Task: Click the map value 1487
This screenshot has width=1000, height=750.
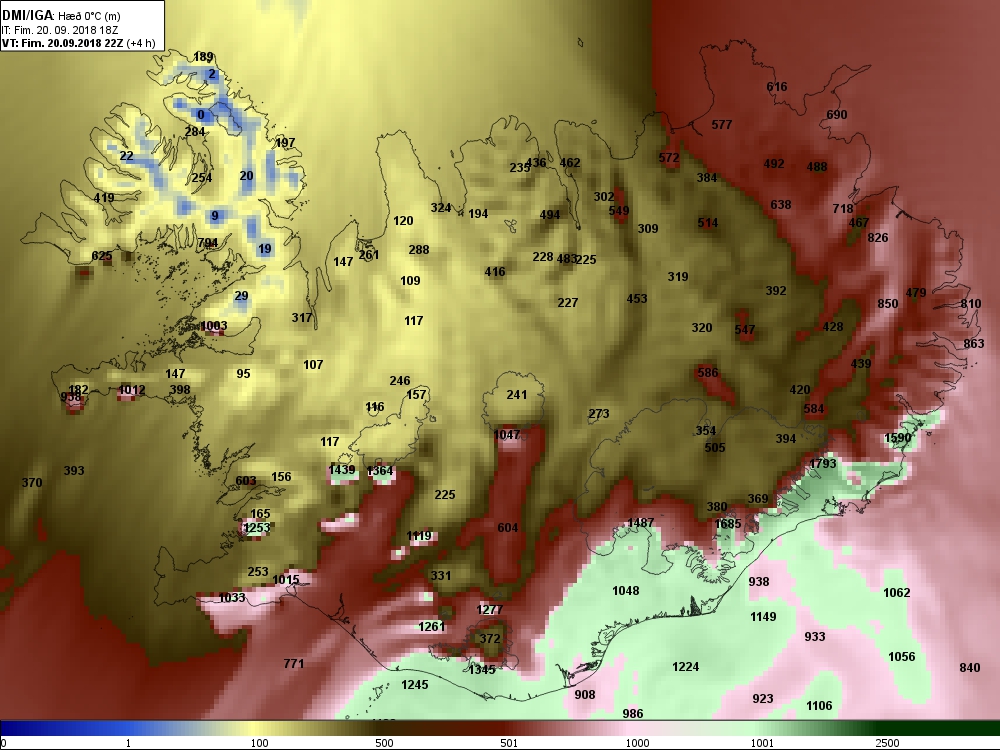Action: point(641,522)
